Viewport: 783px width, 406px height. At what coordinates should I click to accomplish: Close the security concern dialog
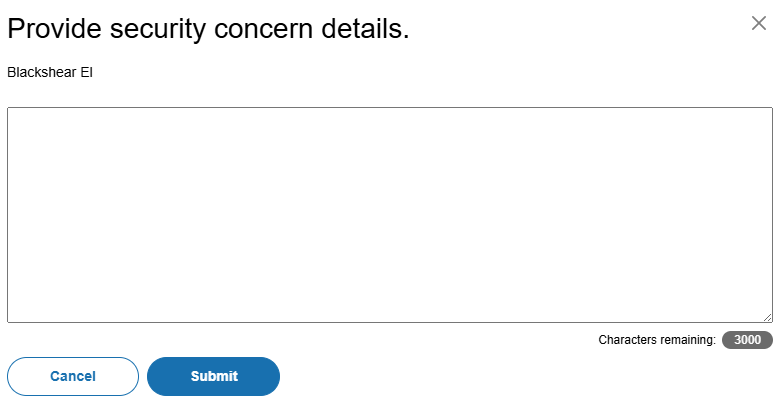[758, 24]
